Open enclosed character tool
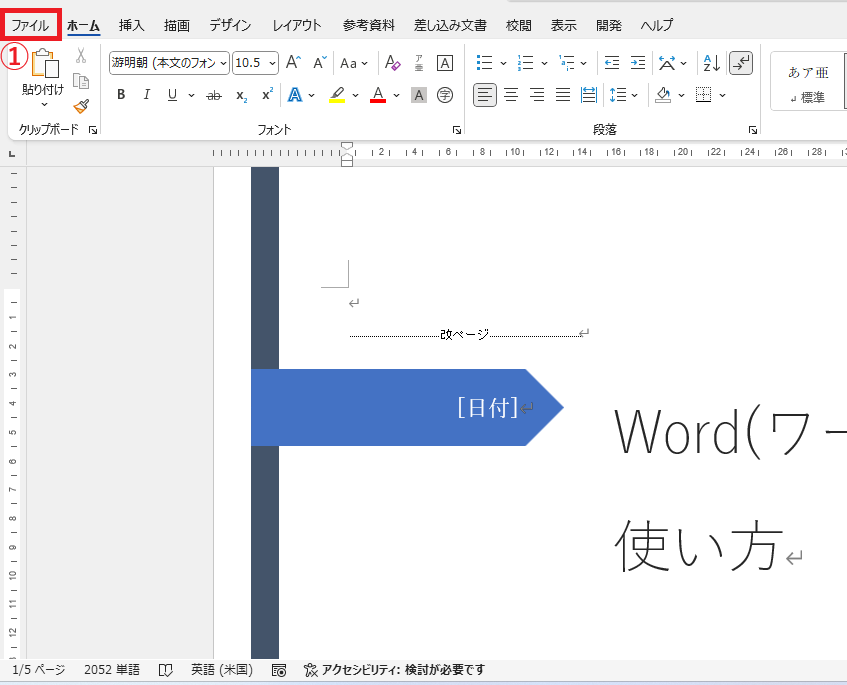The image size is (847, 685). [x=445, y=96]
